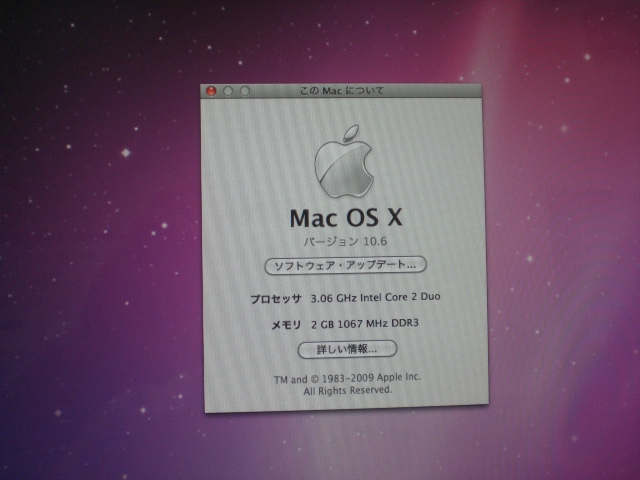Click the バージョン 10.6 version text
Viewport: 640px width, 480px height.
click(x=345, y=242)
